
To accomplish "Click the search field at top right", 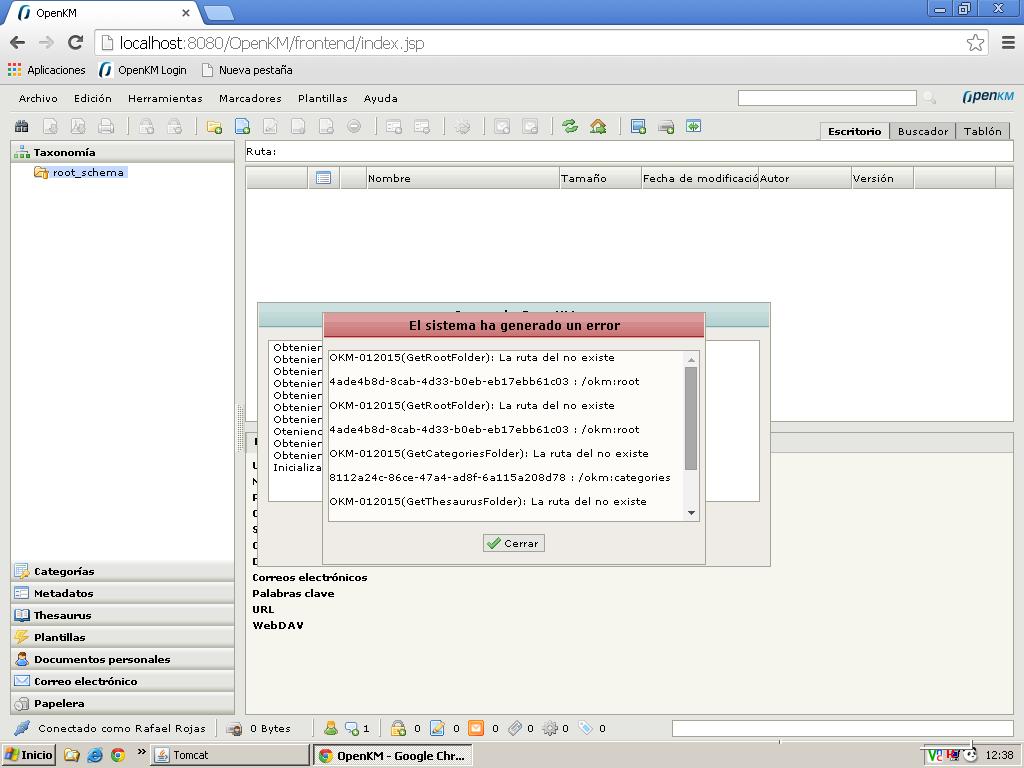I will 826,97.
